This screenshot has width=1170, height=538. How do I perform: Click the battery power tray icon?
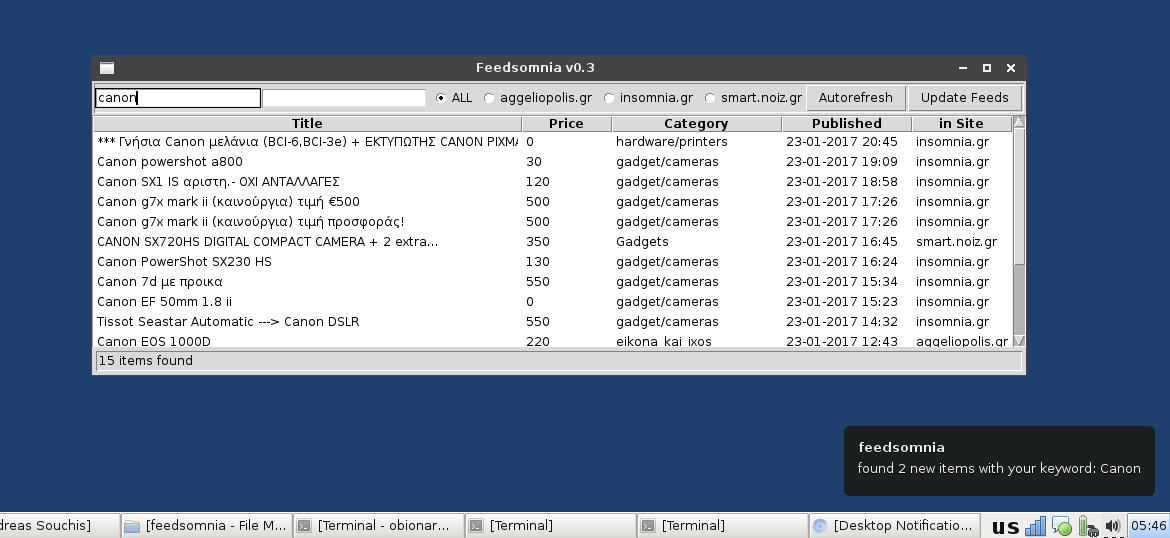pyautogui.click(x=1087, y=526)
